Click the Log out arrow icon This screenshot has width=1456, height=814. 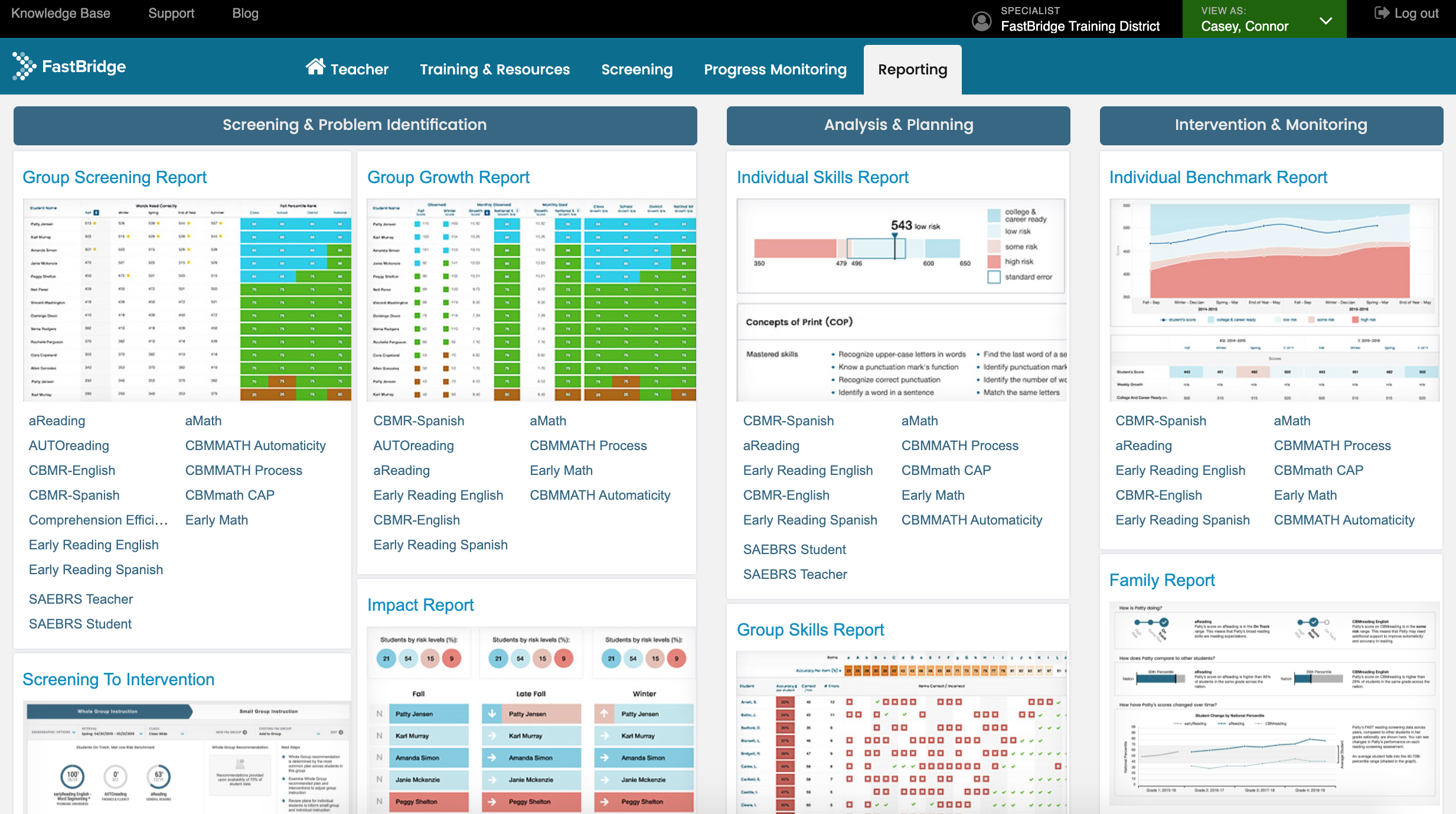tap(1382, 13)
